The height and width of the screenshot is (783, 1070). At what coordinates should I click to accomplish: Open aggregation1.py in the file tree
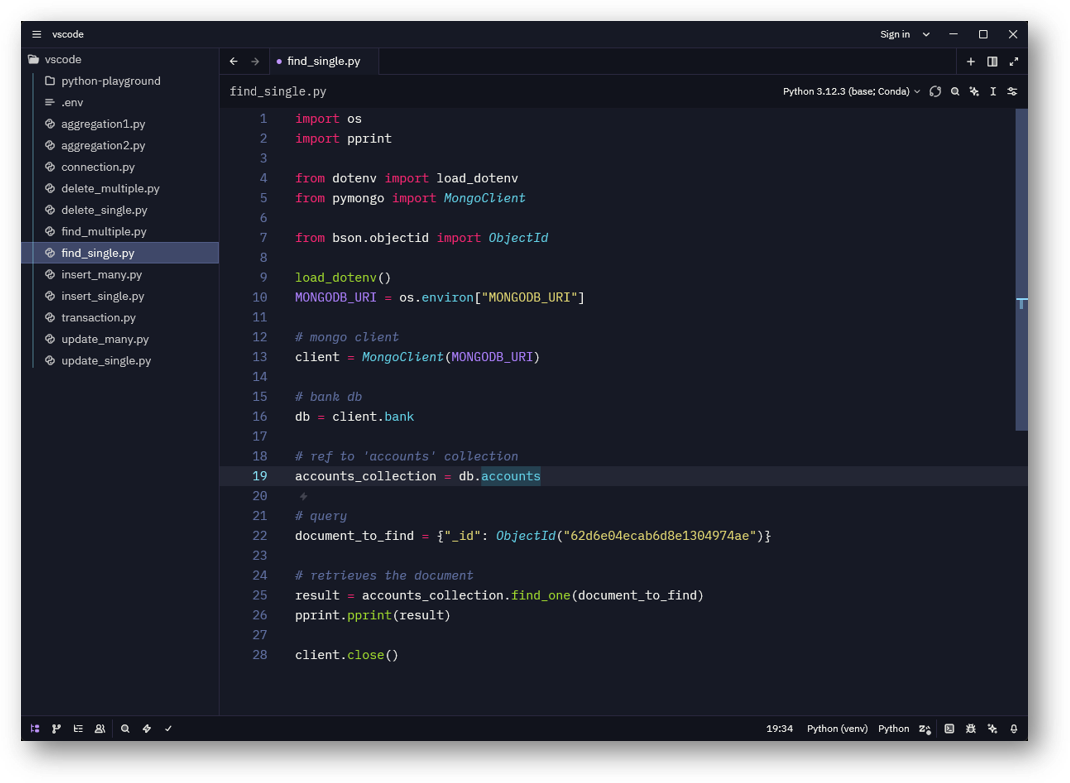[120, 124]
